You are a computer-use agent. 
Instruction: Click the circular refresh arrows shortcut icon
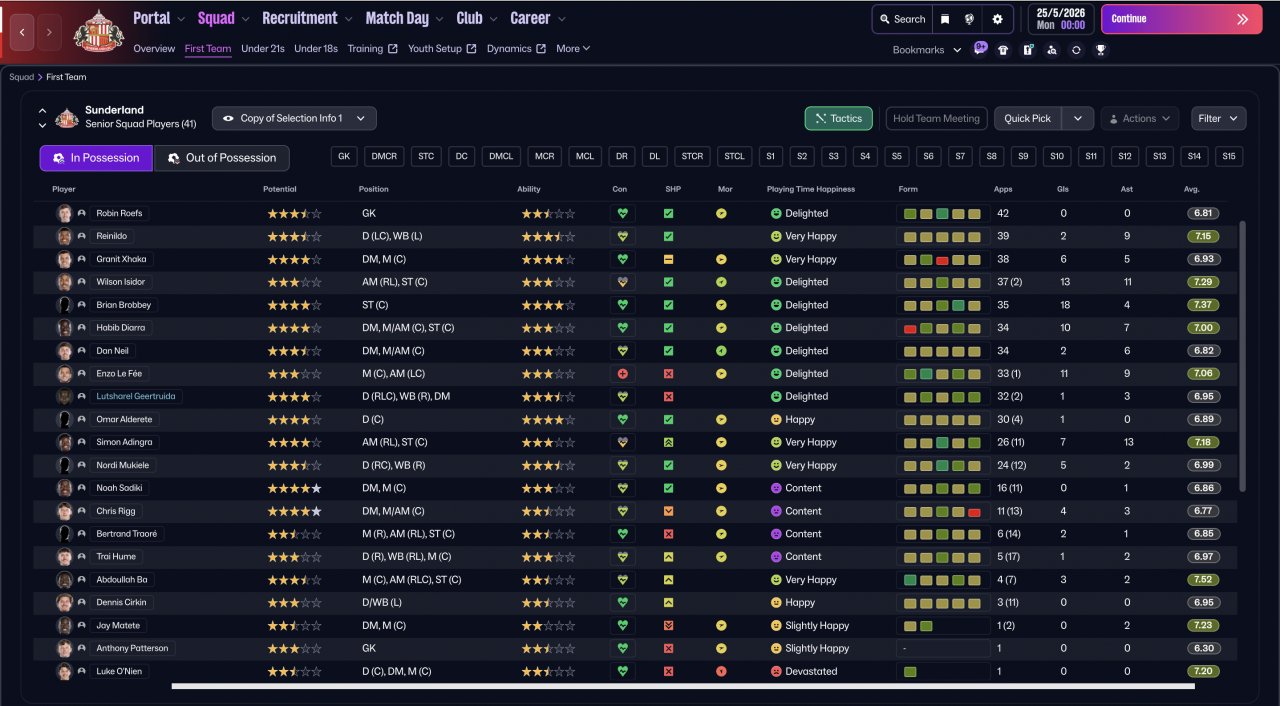tap(1076, 50)
